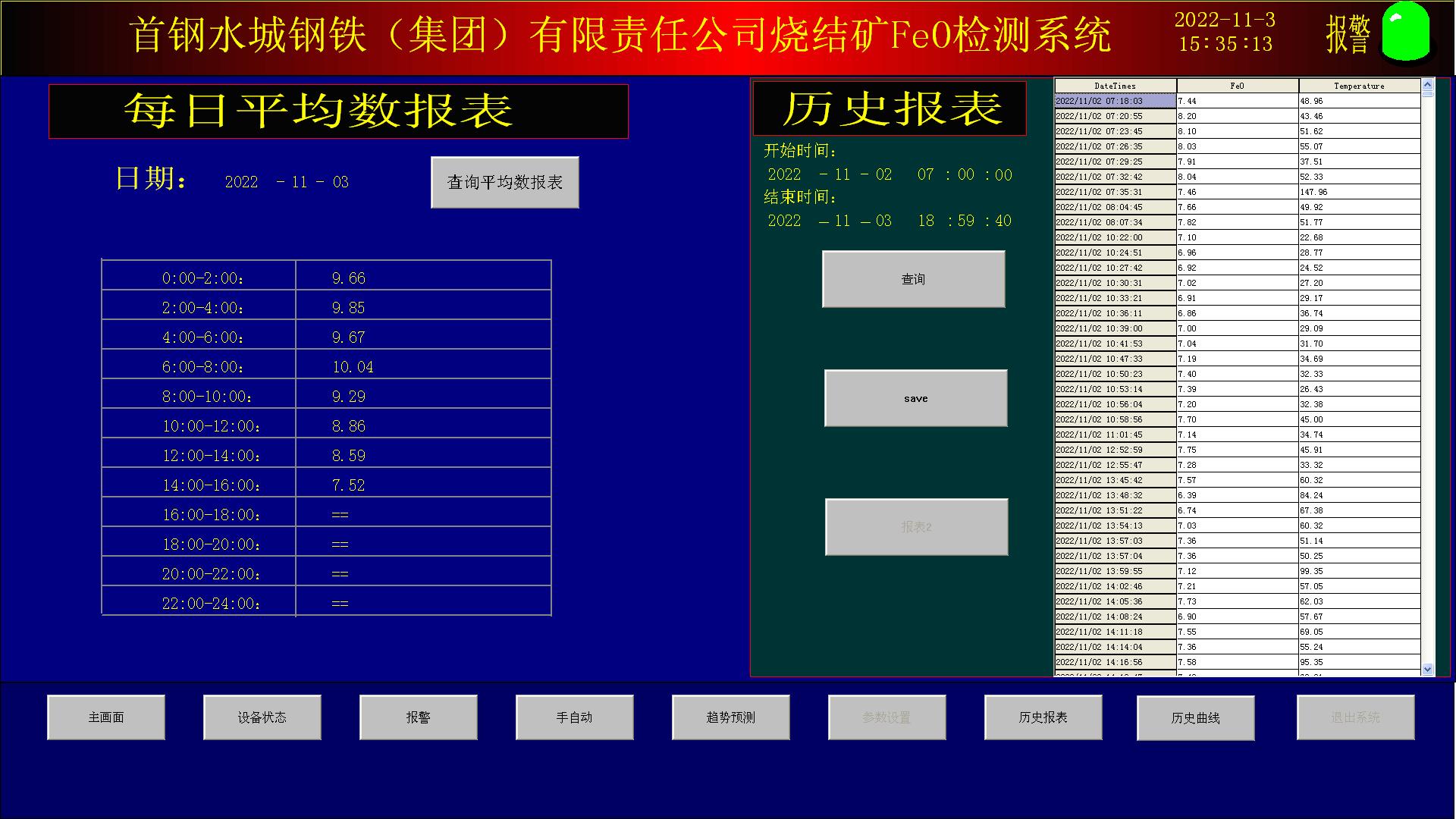
Task: Click the 8:00-10:00 row label
Action: [207, 397]
